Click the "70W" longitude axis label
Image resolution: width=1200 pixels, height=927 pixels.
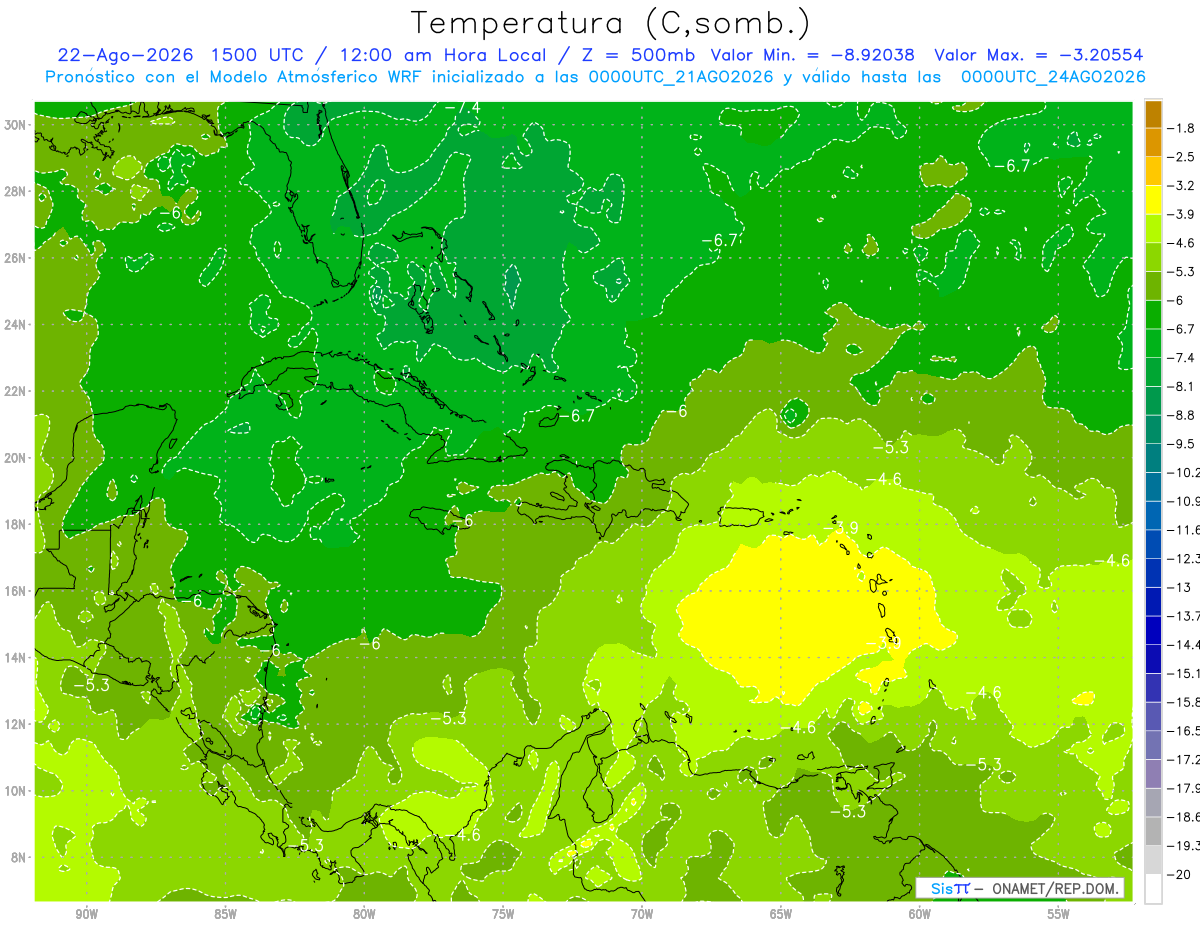pos(642,914)
